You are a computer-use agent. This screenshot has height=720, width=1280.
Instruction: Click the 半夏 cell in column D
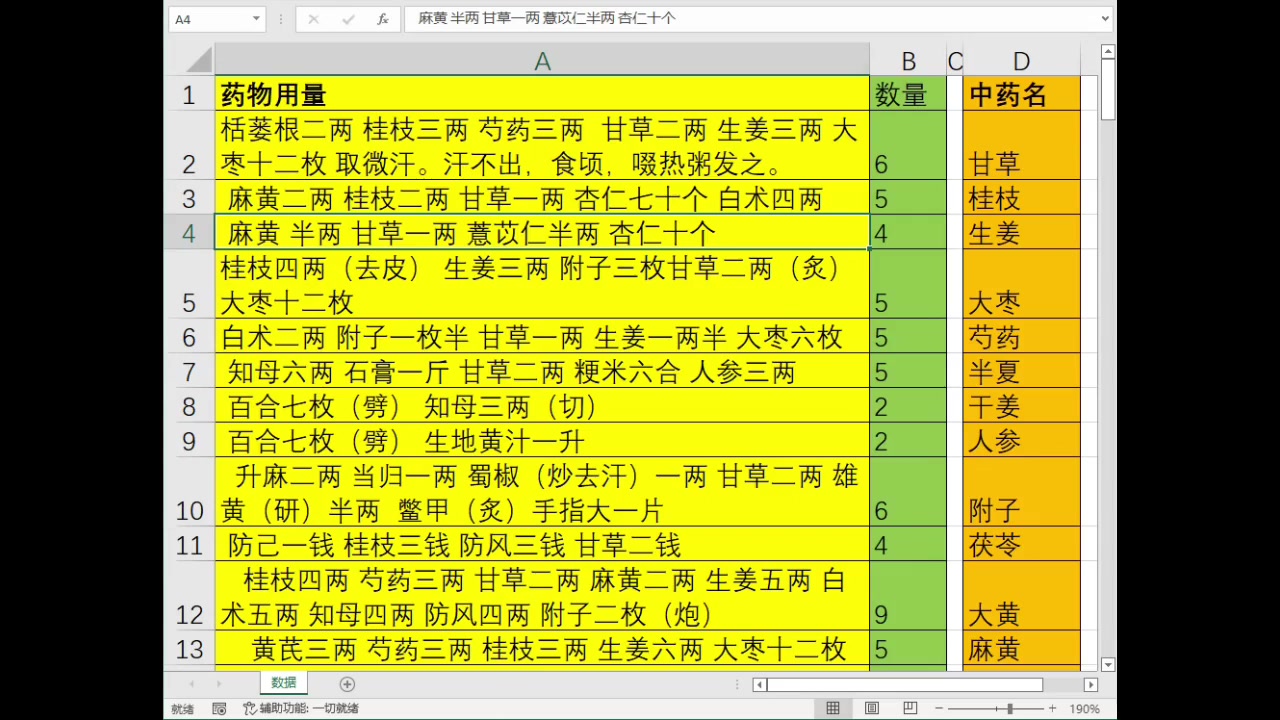pyautogui.click(x=1021, y=372)
